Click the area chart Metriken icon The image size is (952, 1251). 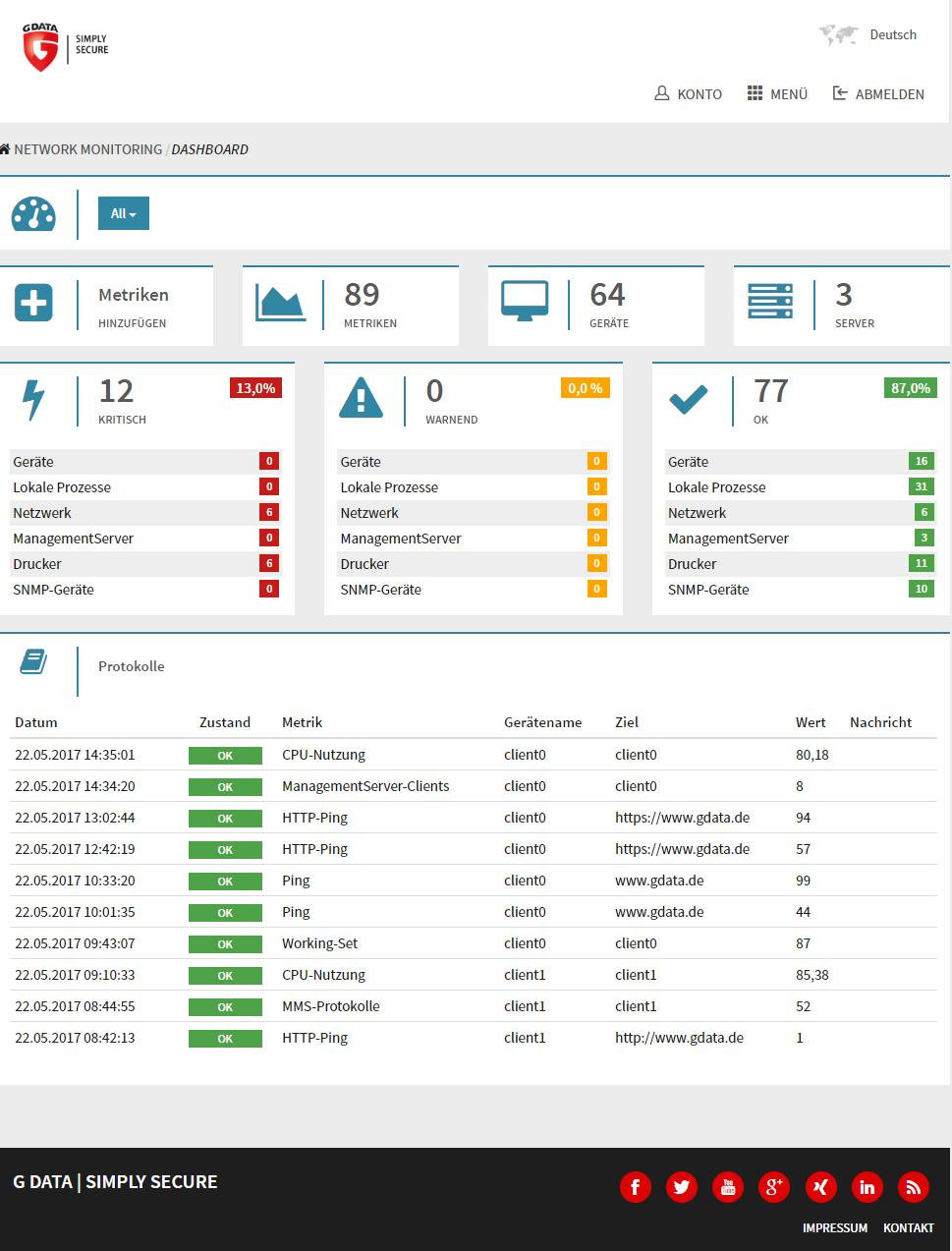point(280,303)
